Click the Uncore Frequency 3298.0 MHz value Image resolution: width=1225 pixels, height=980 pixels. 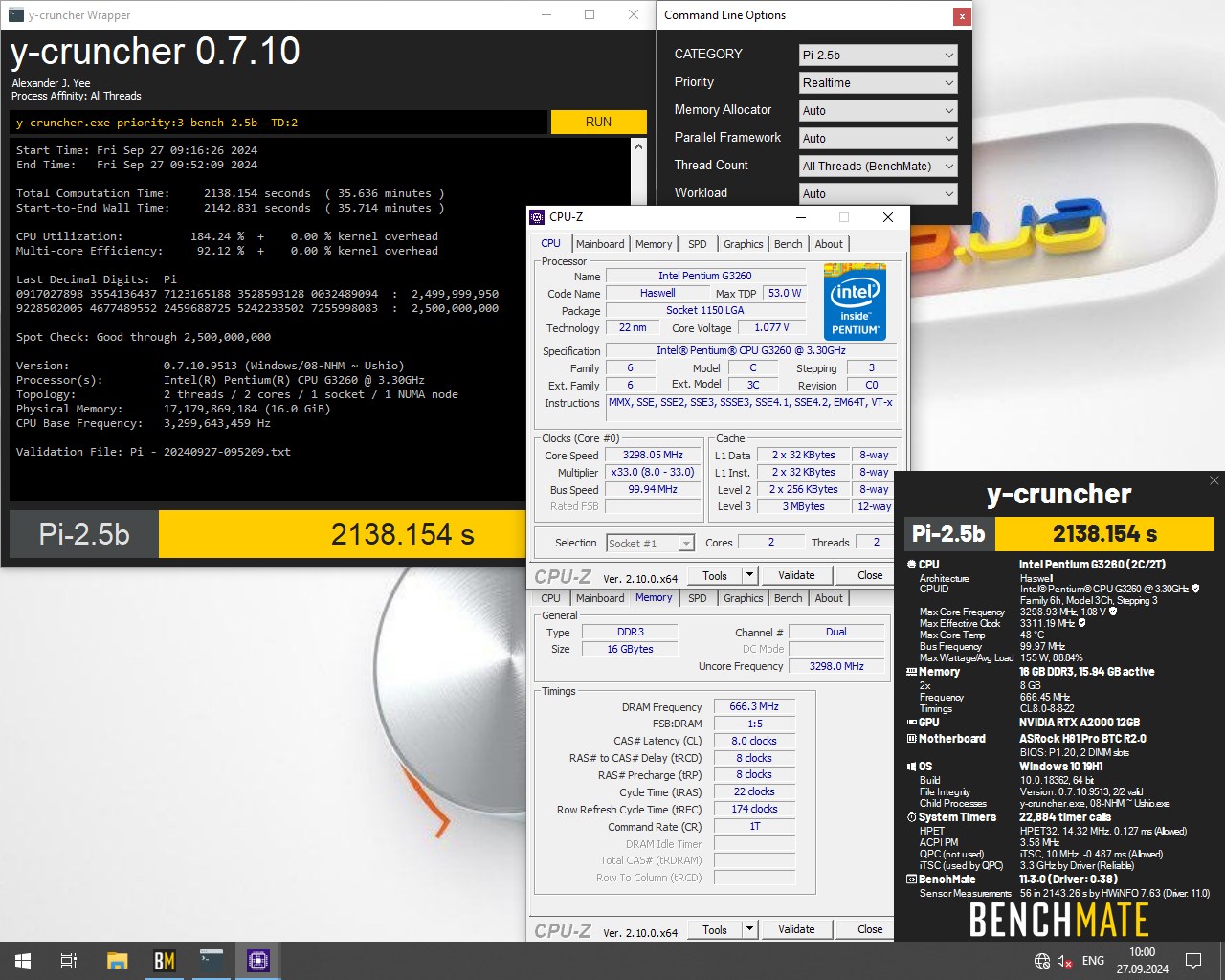point(836,666)
